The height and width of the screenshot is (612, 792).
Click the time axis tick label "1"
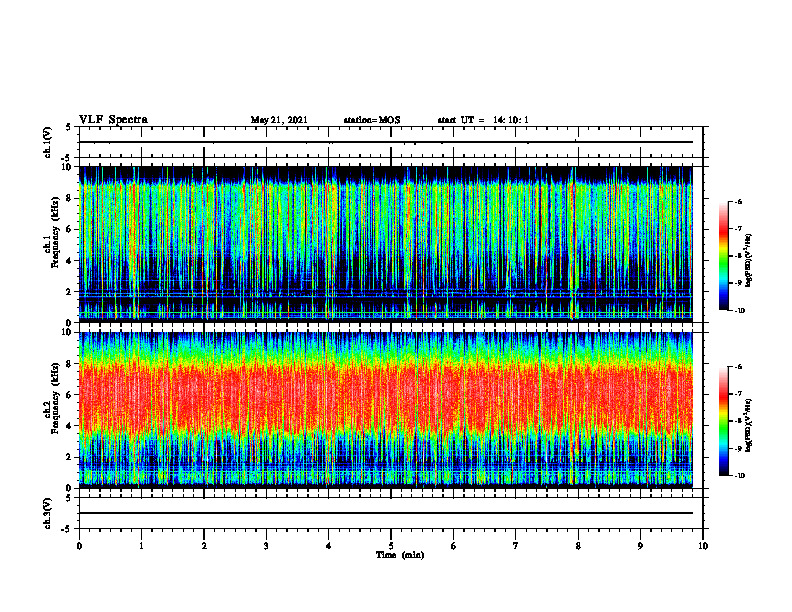click(x=141, y=546)
